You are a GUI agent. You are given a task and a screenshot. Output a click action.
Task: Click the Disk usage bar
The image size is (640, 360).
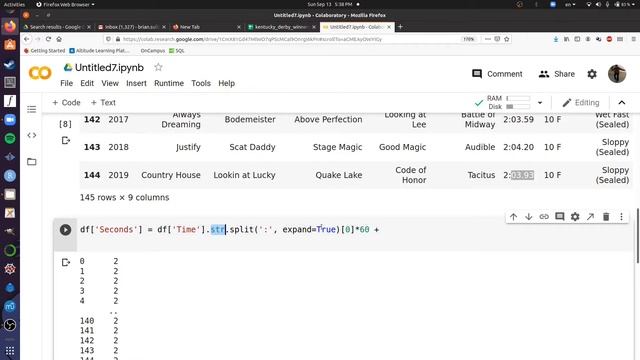518,107
